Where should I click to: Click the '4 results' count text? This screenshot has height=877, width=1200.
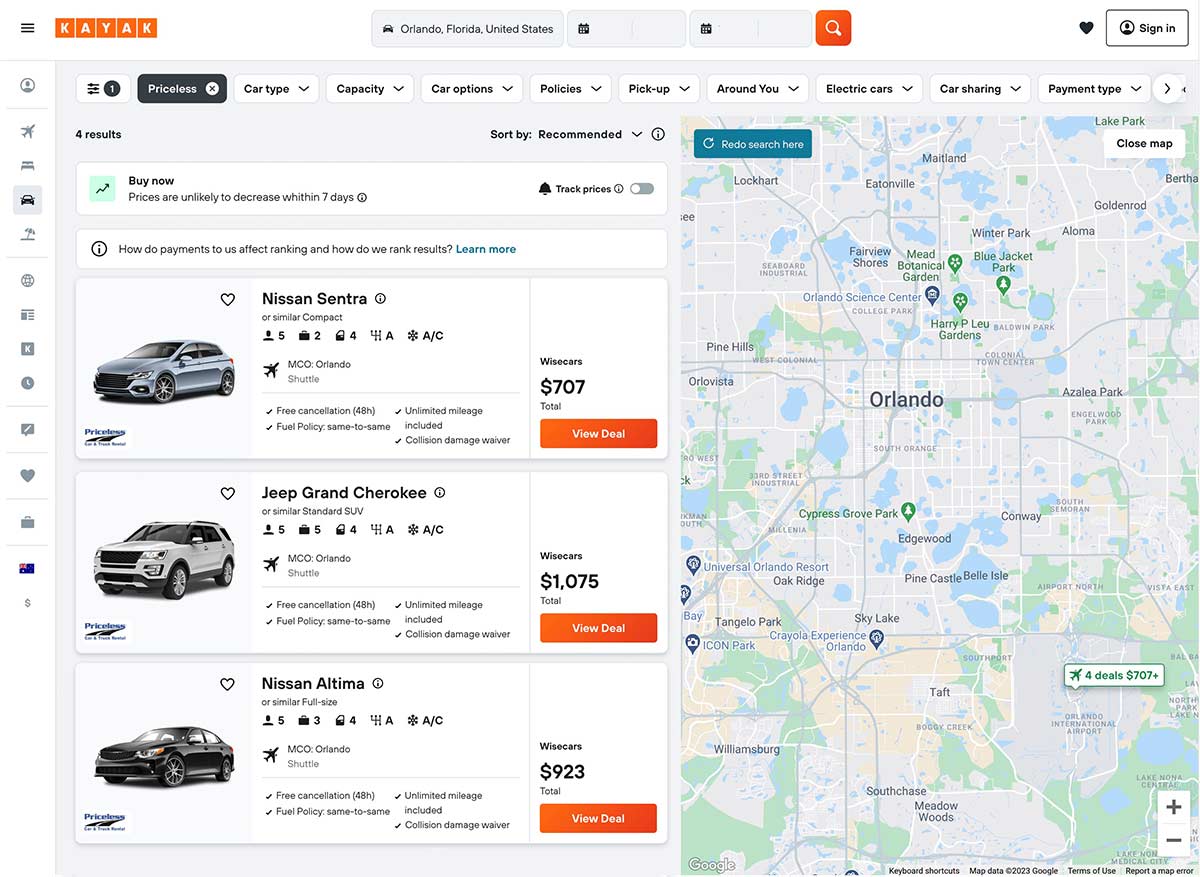(x=98, y=134)
